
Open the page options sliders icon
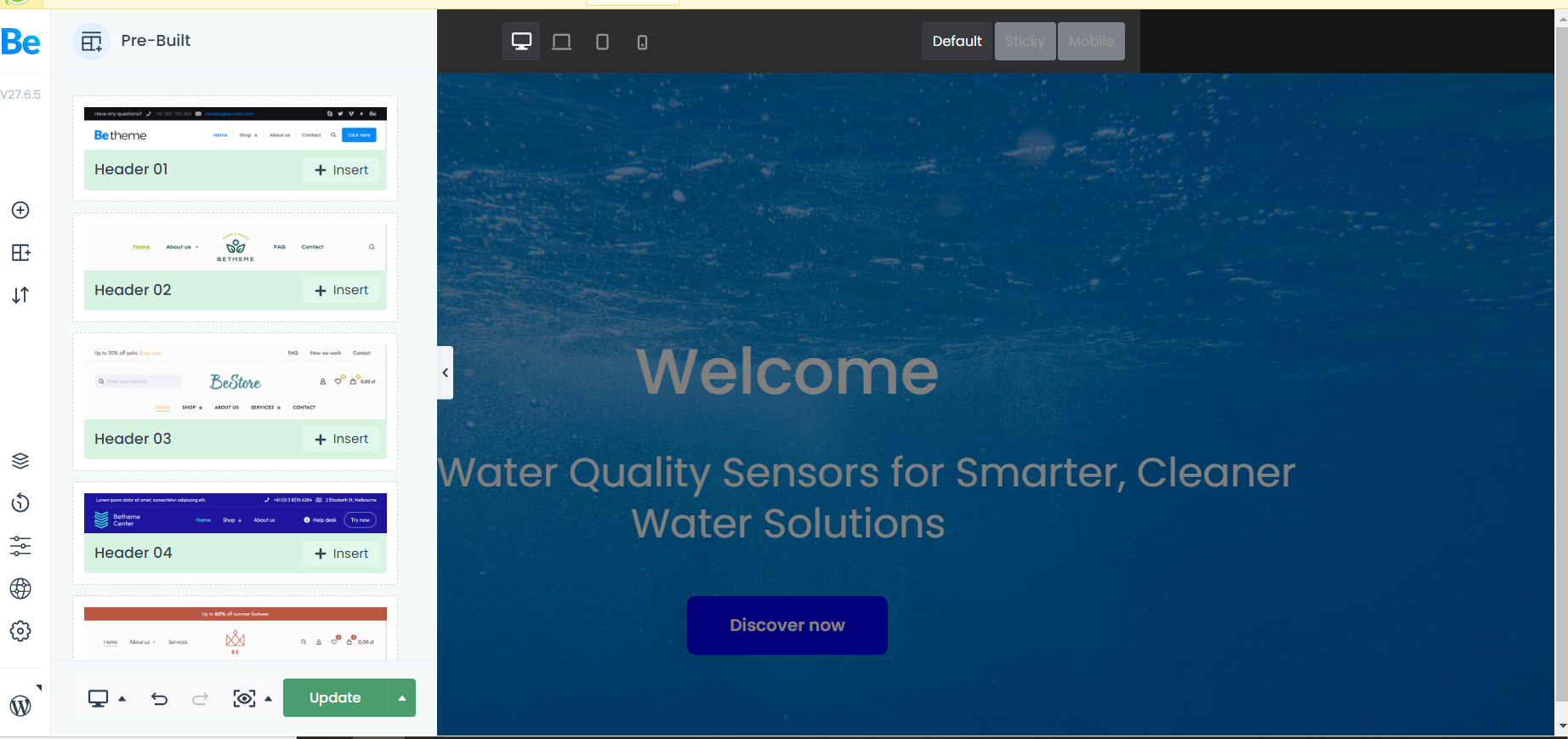[x=20, y=546]
